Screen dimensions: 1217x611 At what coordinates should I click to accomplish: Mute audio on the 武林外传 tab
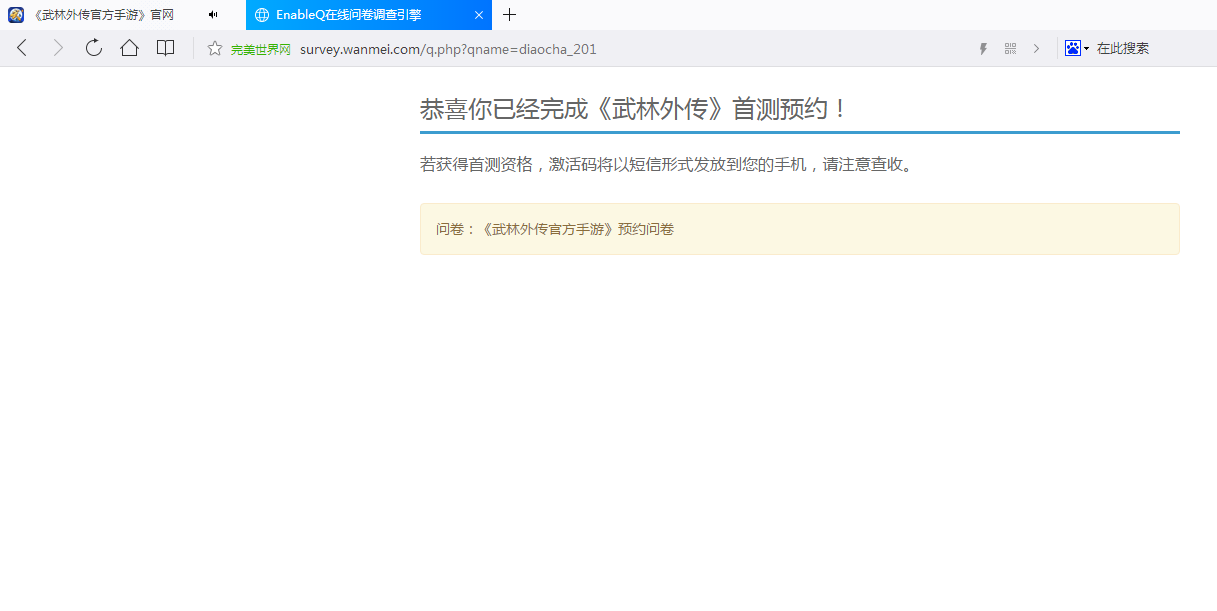213,15
